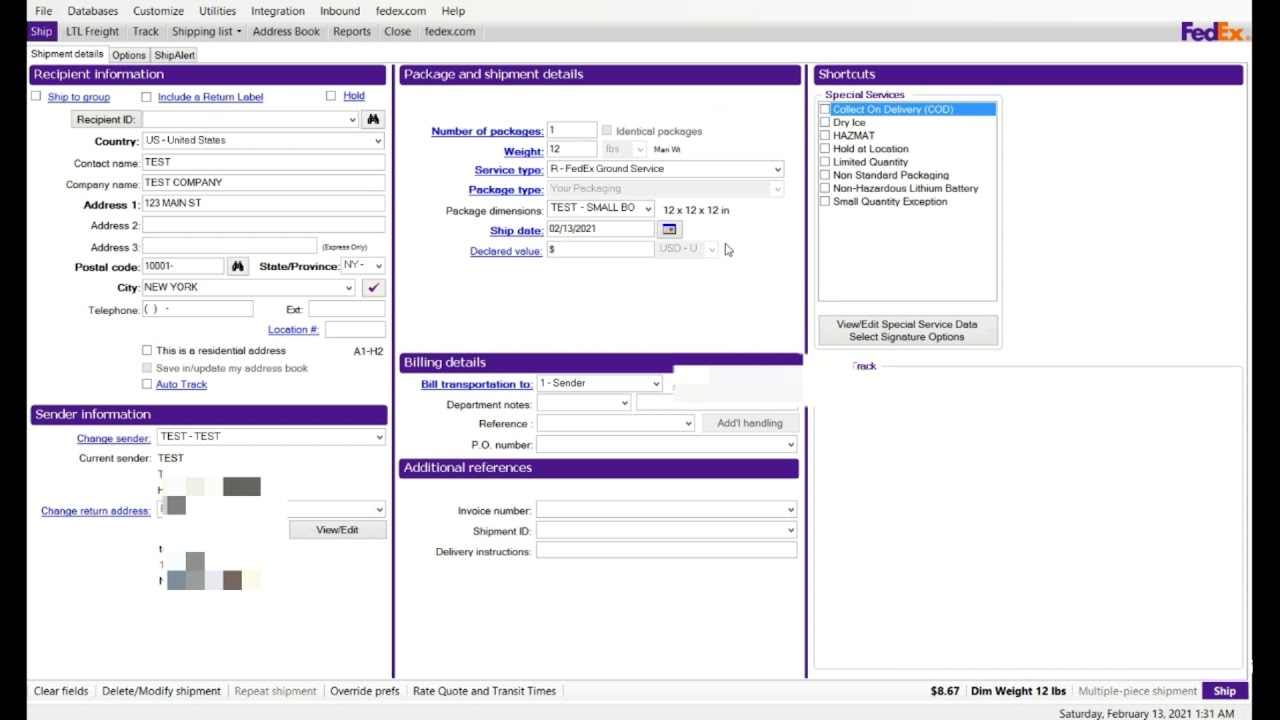Open the Integration menu

(278, 11)
